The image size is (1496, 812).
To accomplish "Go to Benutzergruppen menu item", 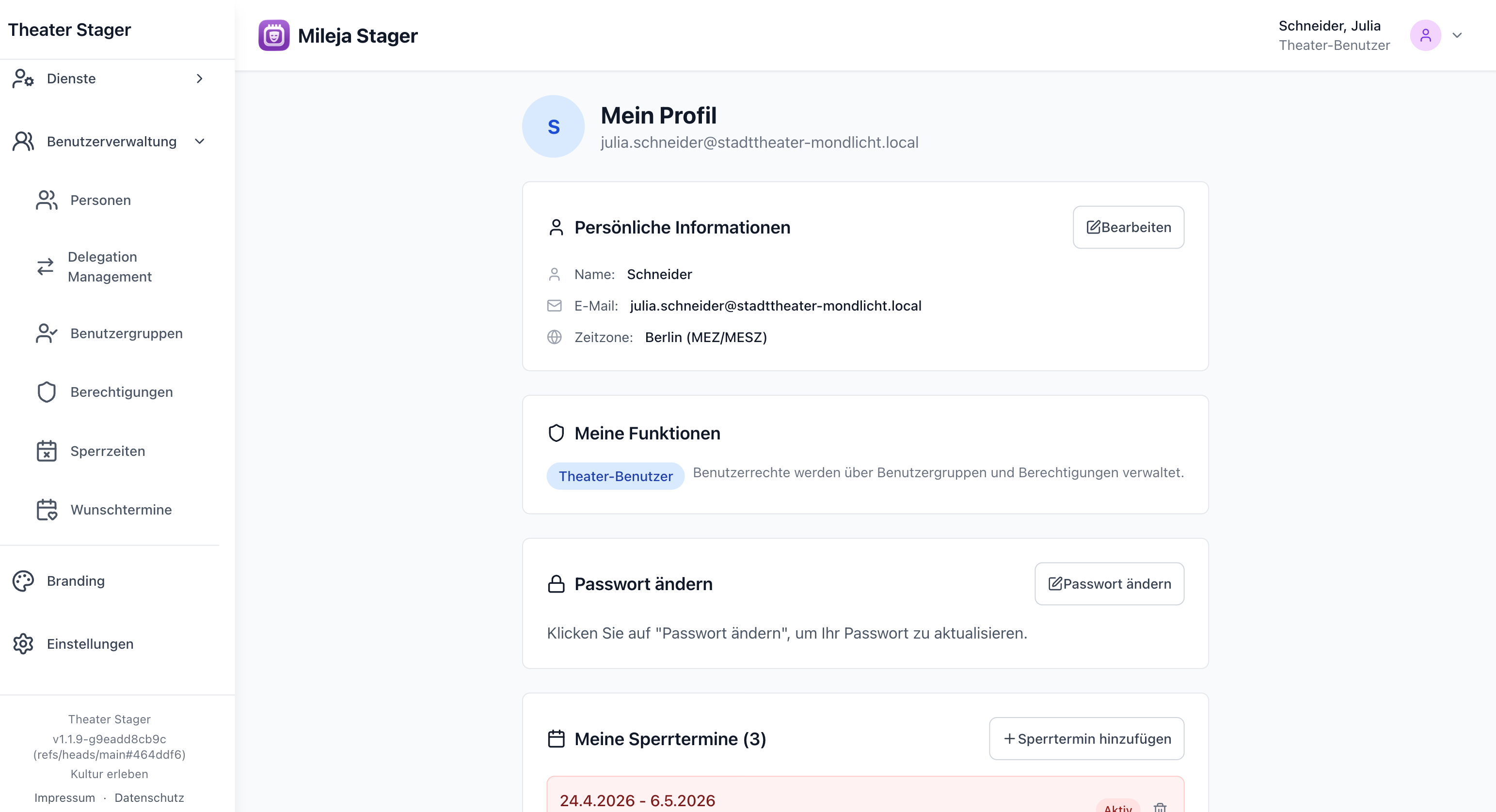I will coord(126,334).
